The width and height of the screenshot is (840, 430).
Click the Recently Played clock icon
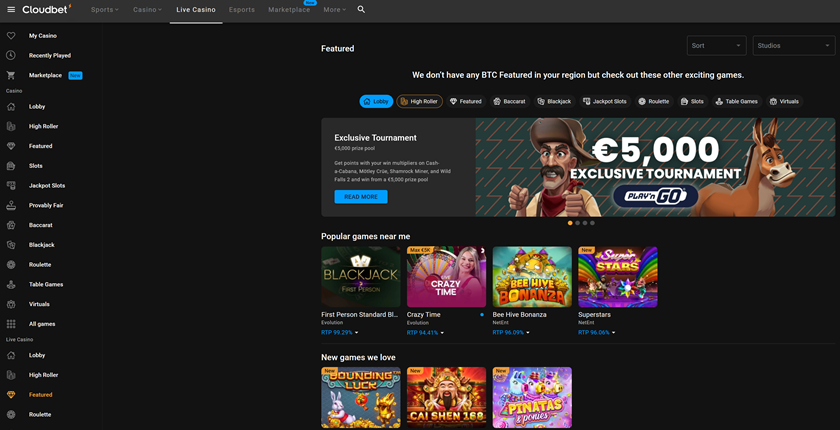[11, 56]
